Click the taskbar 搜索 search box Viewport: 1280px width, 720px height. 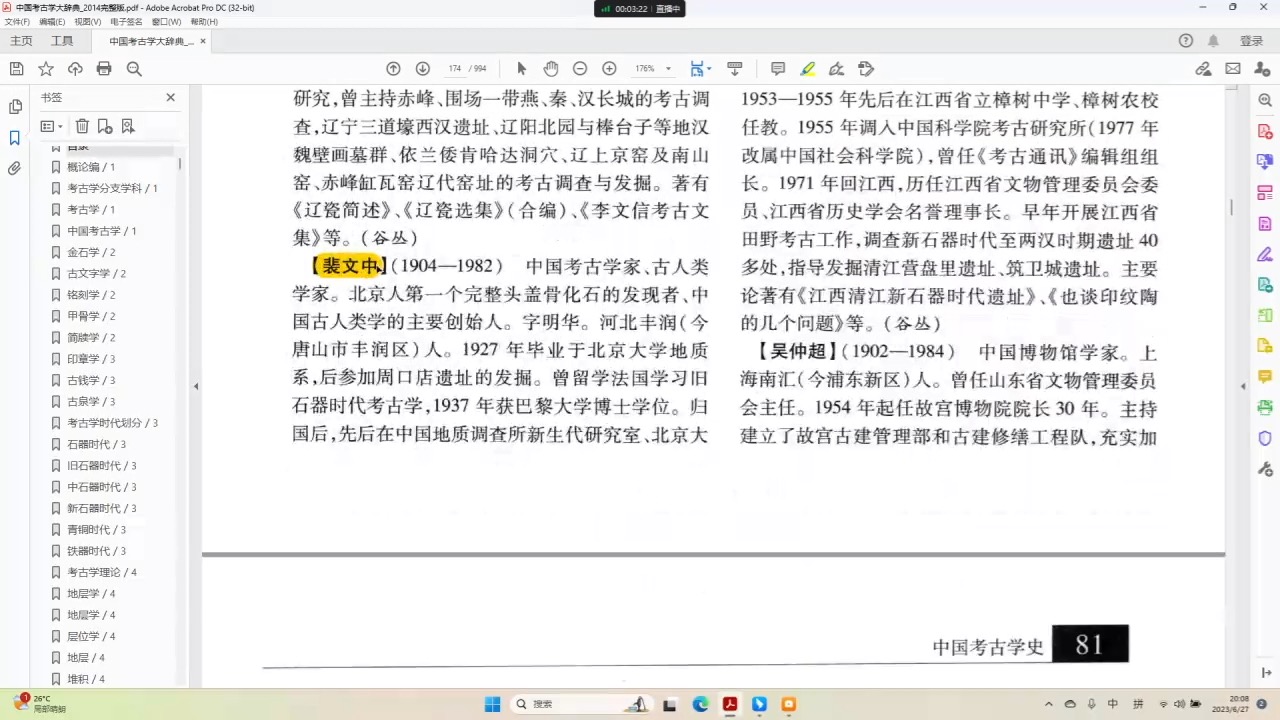click(580, 704)
